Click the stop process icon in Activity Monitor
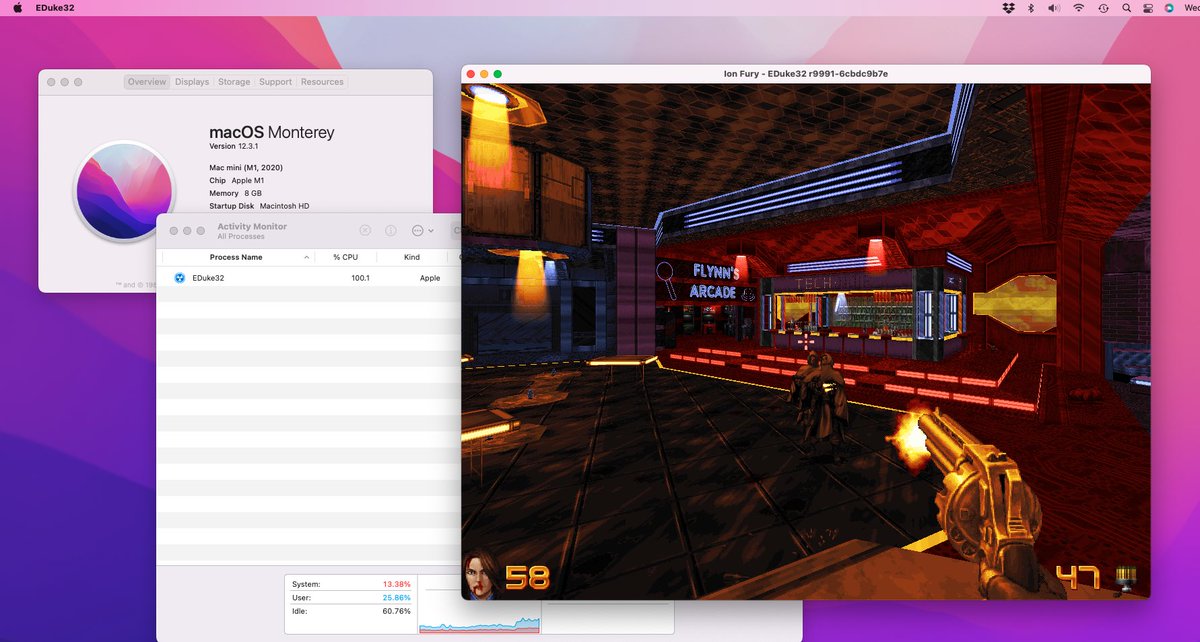Image resolution: width=1200 pixels, height=642 pixels. pyautogui.click(x=365, y=230)
